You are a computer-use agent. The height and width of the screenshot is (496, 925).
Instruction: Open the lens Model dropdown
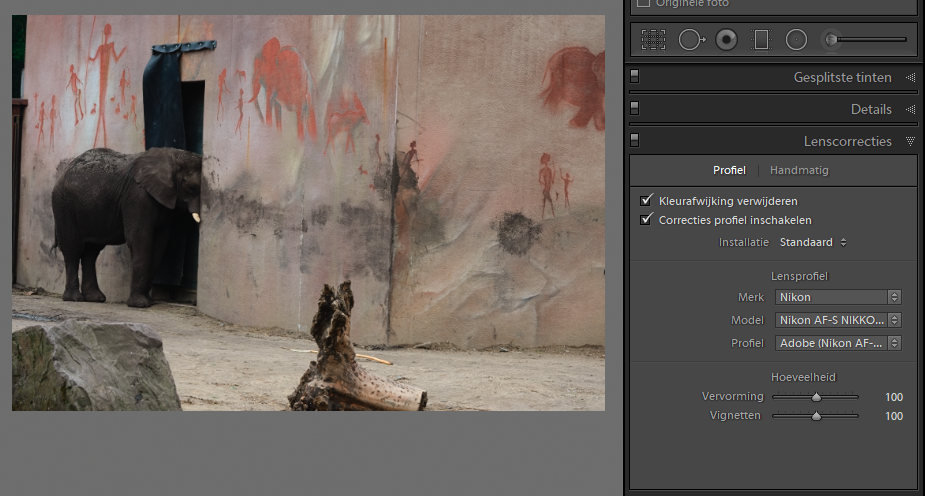point(838,320)
